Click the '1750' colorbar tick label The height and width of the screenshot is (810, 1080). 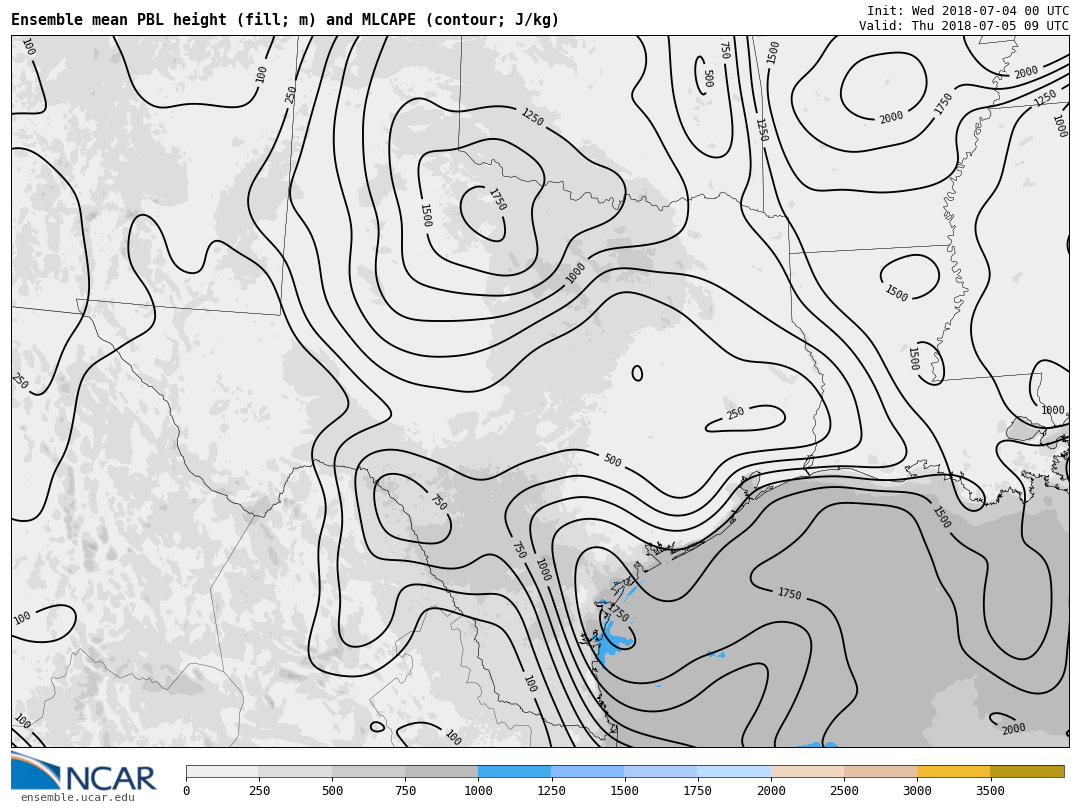pyautogui.click(x=697, y=790)
